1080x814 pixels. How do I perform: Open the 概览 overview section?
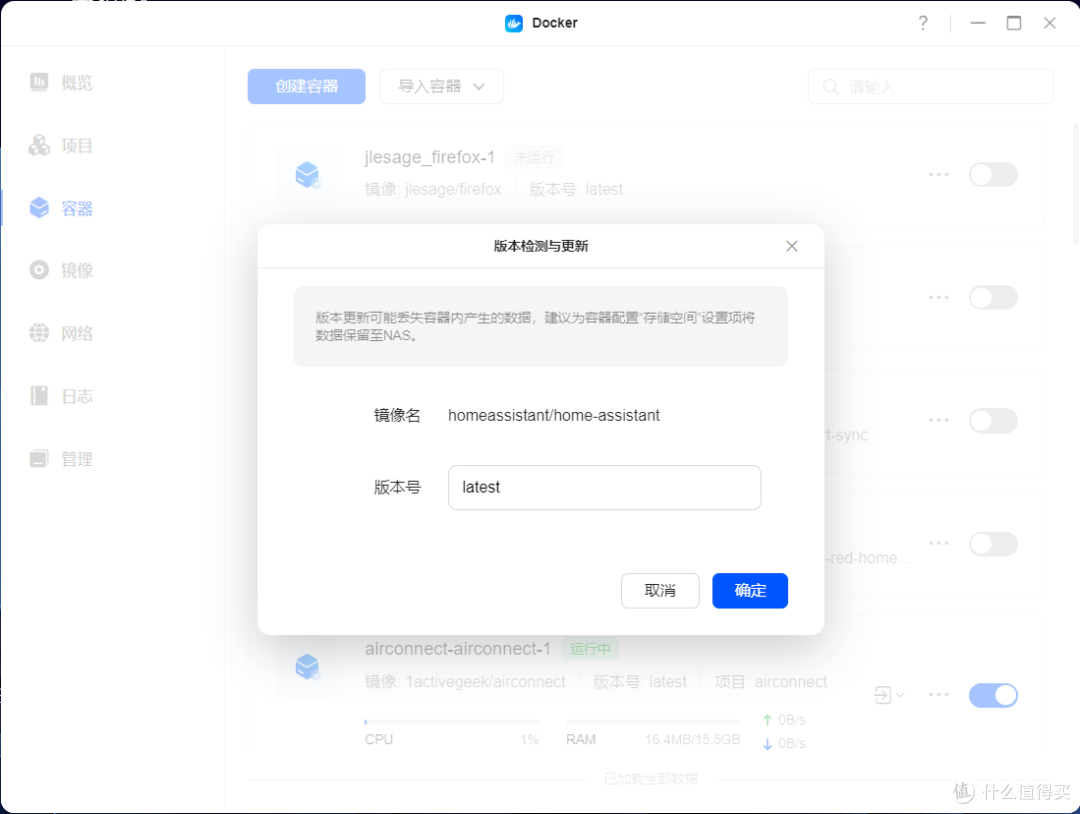pyautogui.click(x=61, y=83)
